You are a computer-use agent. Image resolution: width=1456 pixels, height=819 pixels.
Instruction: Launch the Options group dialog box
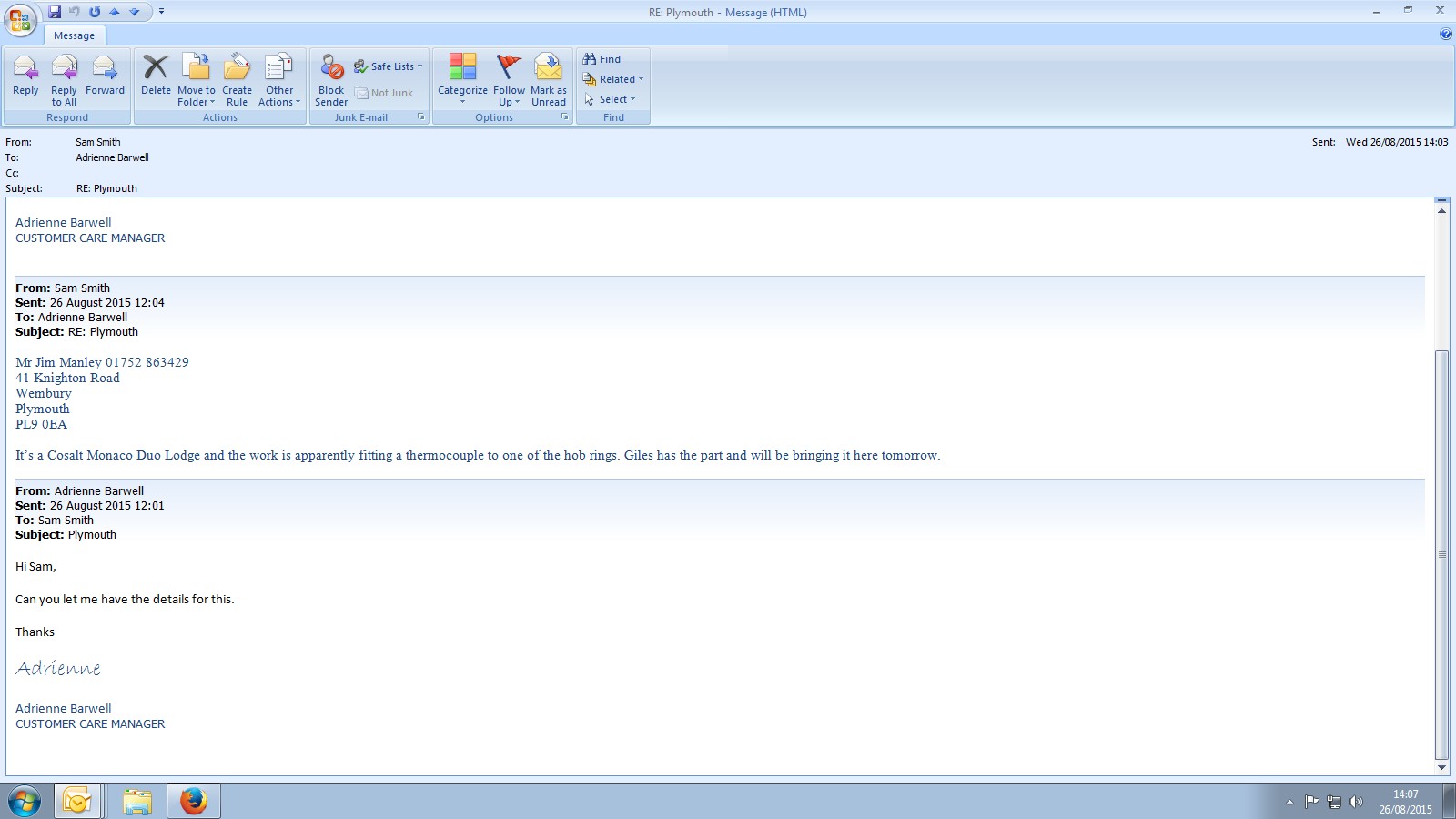(565, 117)
